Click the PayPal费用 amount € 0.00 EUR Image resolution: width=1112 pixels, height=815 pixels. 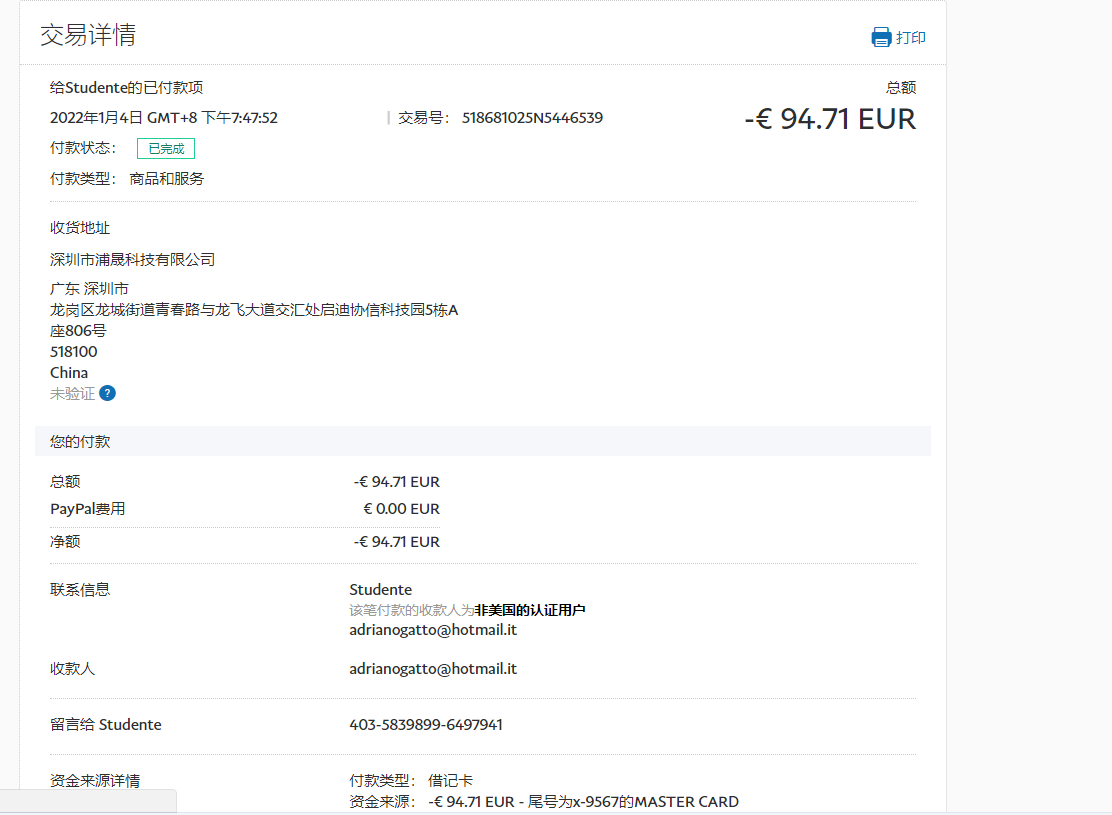tap(401, 509)
